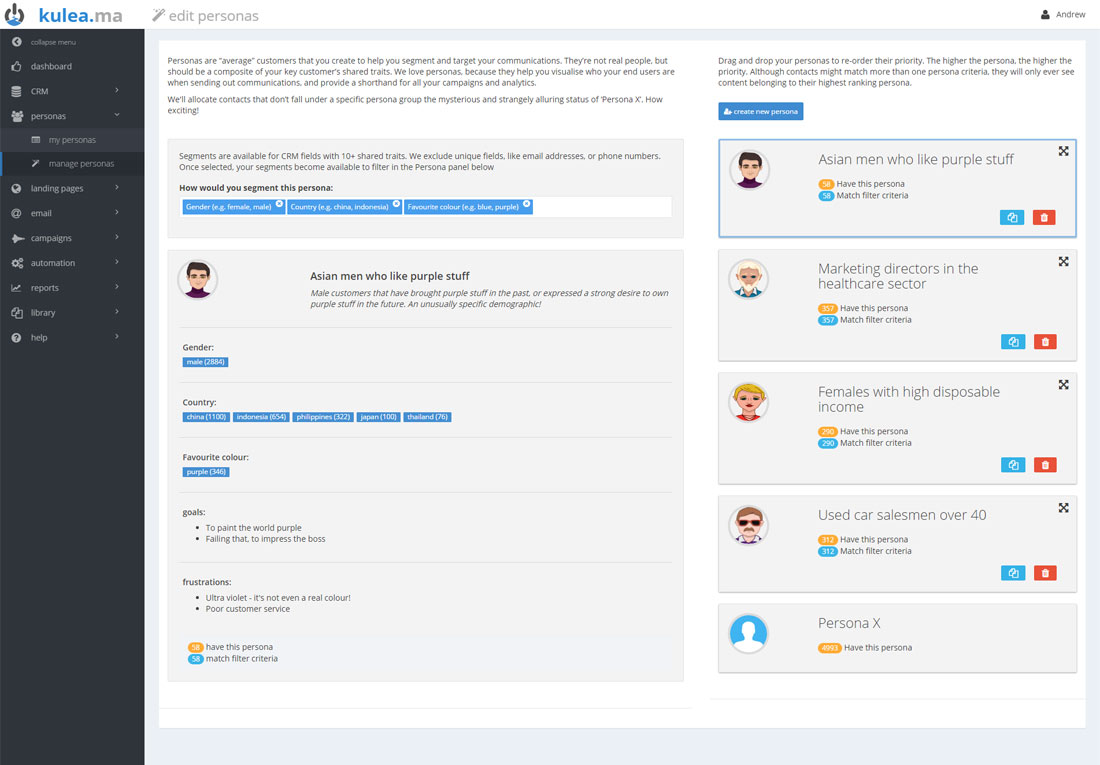Copy the Used car salesmen over 40 persona
The image size is (1100, 765).
pos(1012,573)
